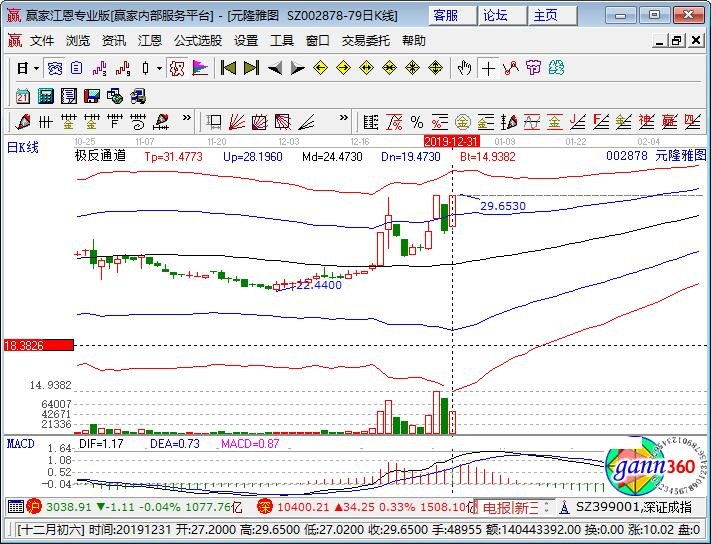Step chart right with black arrow

[x=297, y=68]
